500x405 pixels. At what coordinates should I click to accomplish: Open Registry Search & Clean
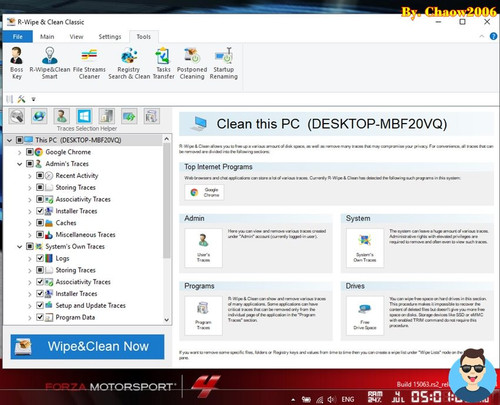[129, 63]
